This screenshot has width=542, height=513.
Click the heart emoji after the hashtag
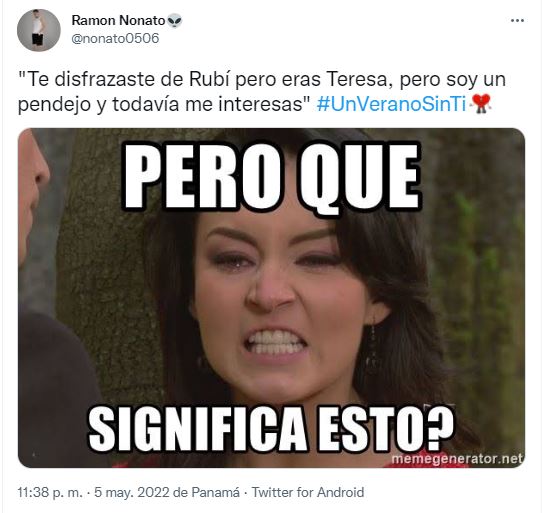(482, 103)
